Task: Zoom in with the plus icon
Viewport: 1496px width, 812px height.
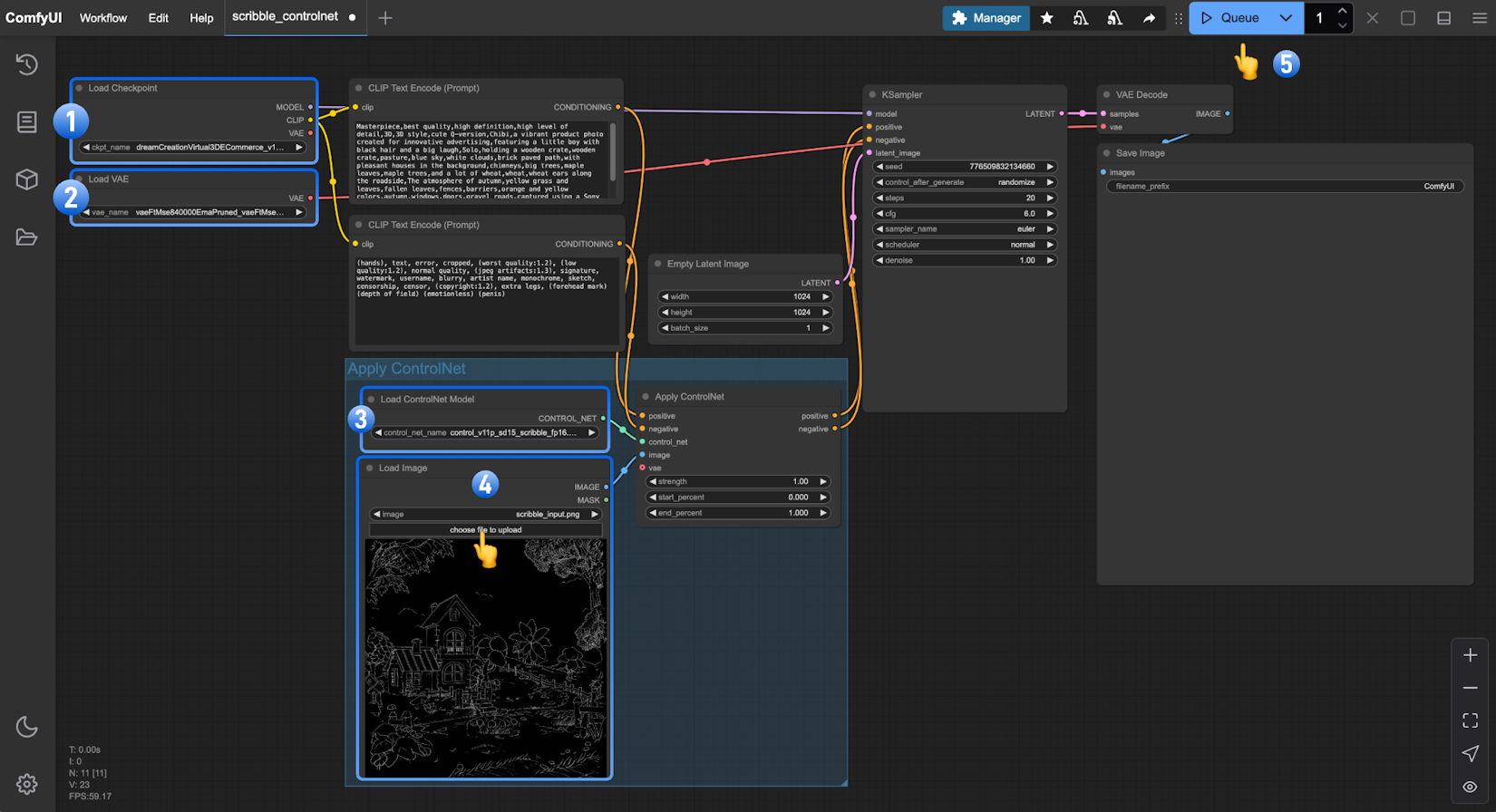Action: pos(1470,655)
